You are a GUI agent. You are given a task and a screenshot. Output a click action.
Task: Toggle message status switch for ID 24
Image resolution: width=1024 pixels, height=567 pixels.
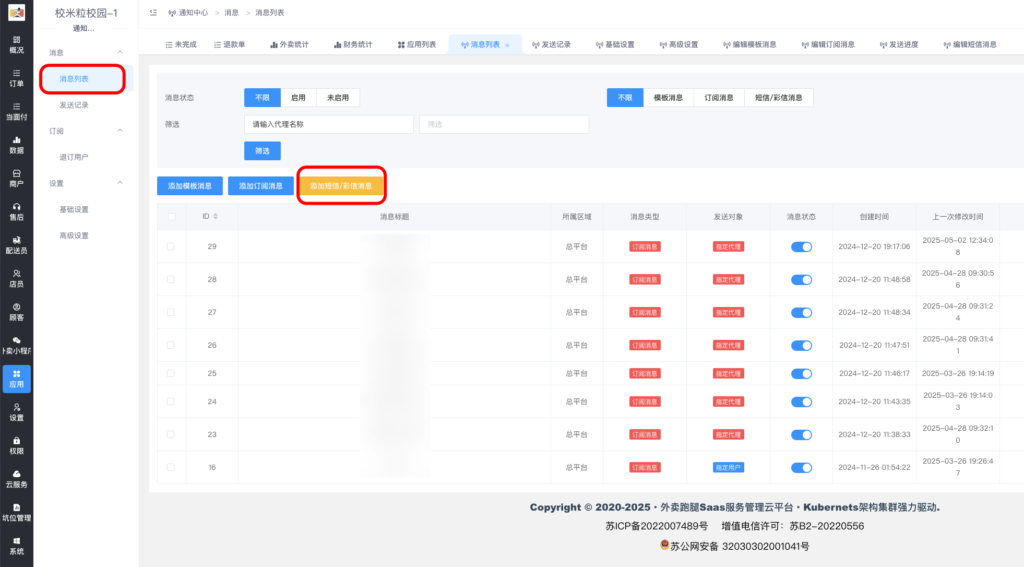click(x=801, y=402)
